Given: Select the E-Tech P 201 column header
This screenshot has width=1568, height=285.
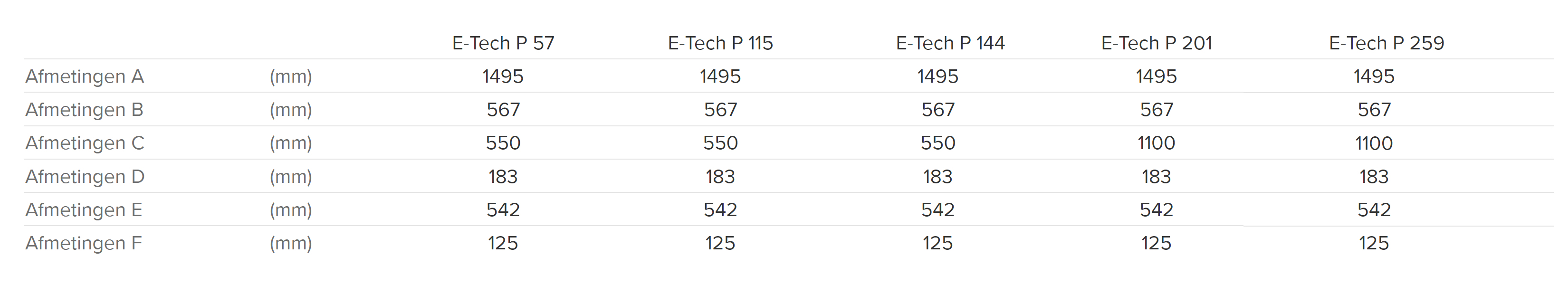Looking at the screenshot, I should click(1157, 43).
